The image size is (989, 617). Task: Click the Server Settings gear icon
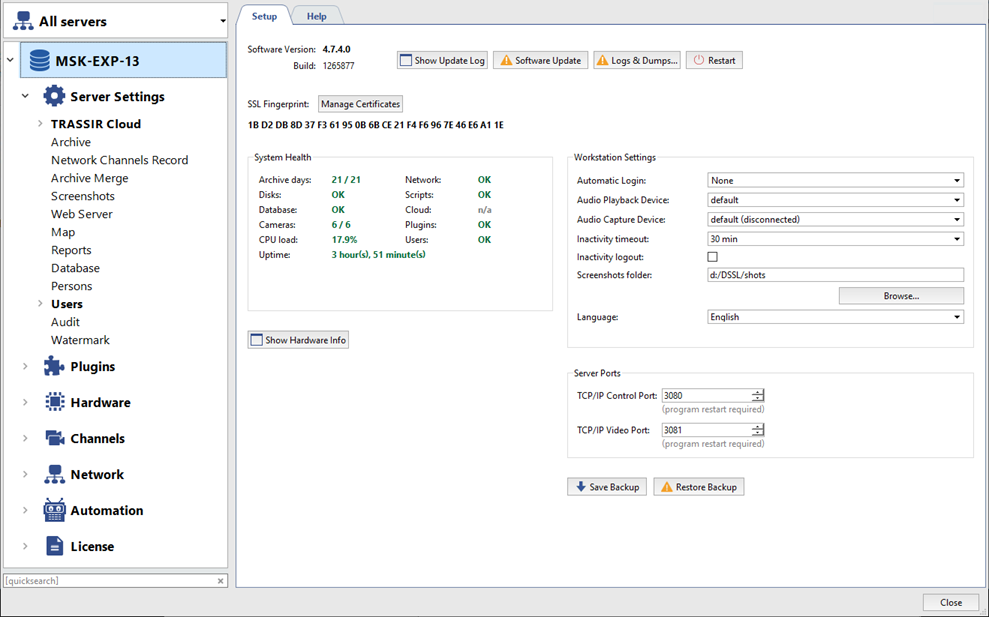(54, 97)
